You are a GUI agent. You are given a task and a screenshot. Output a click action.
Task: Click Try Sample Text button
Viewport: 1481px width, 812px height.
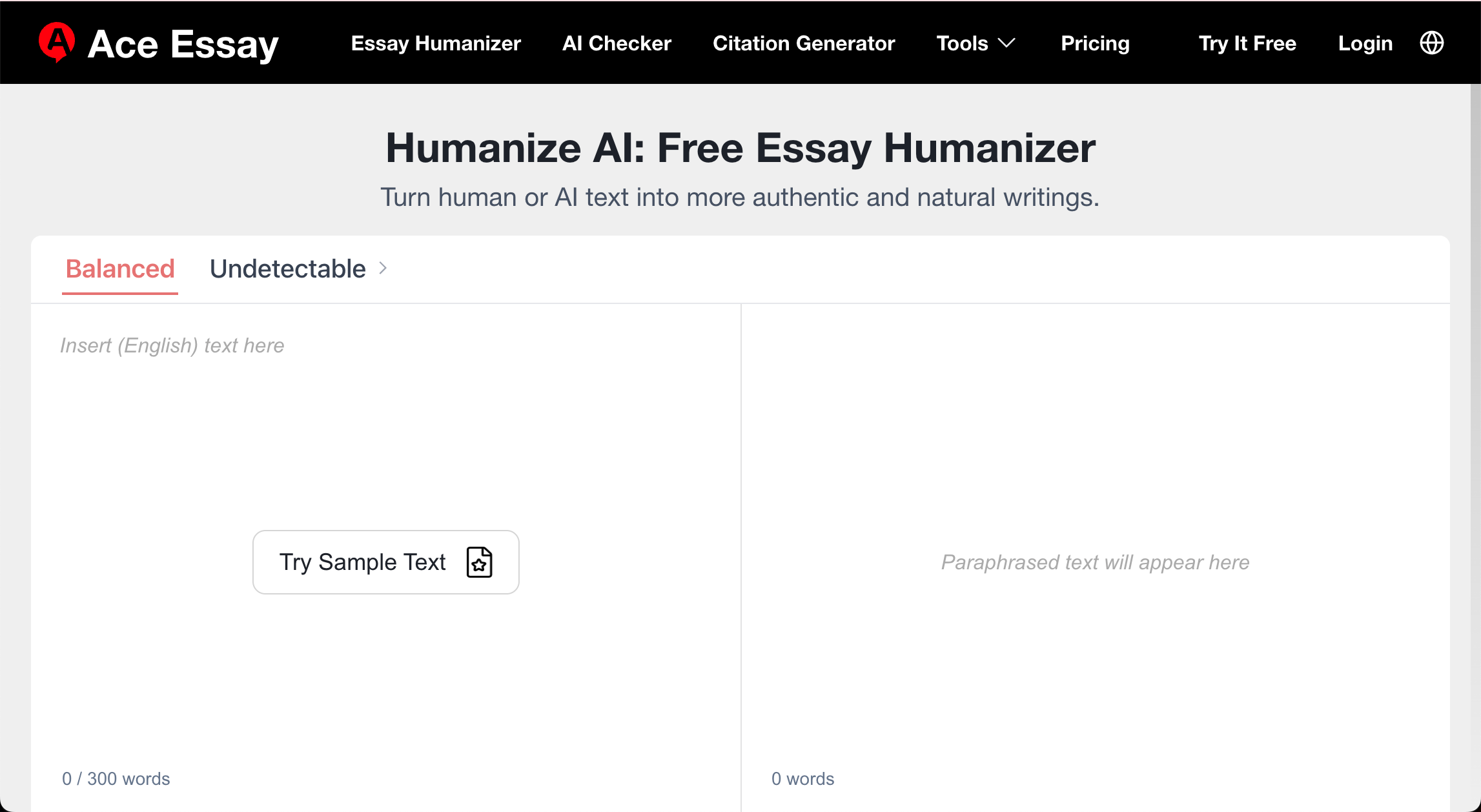(x=386, y=562)
